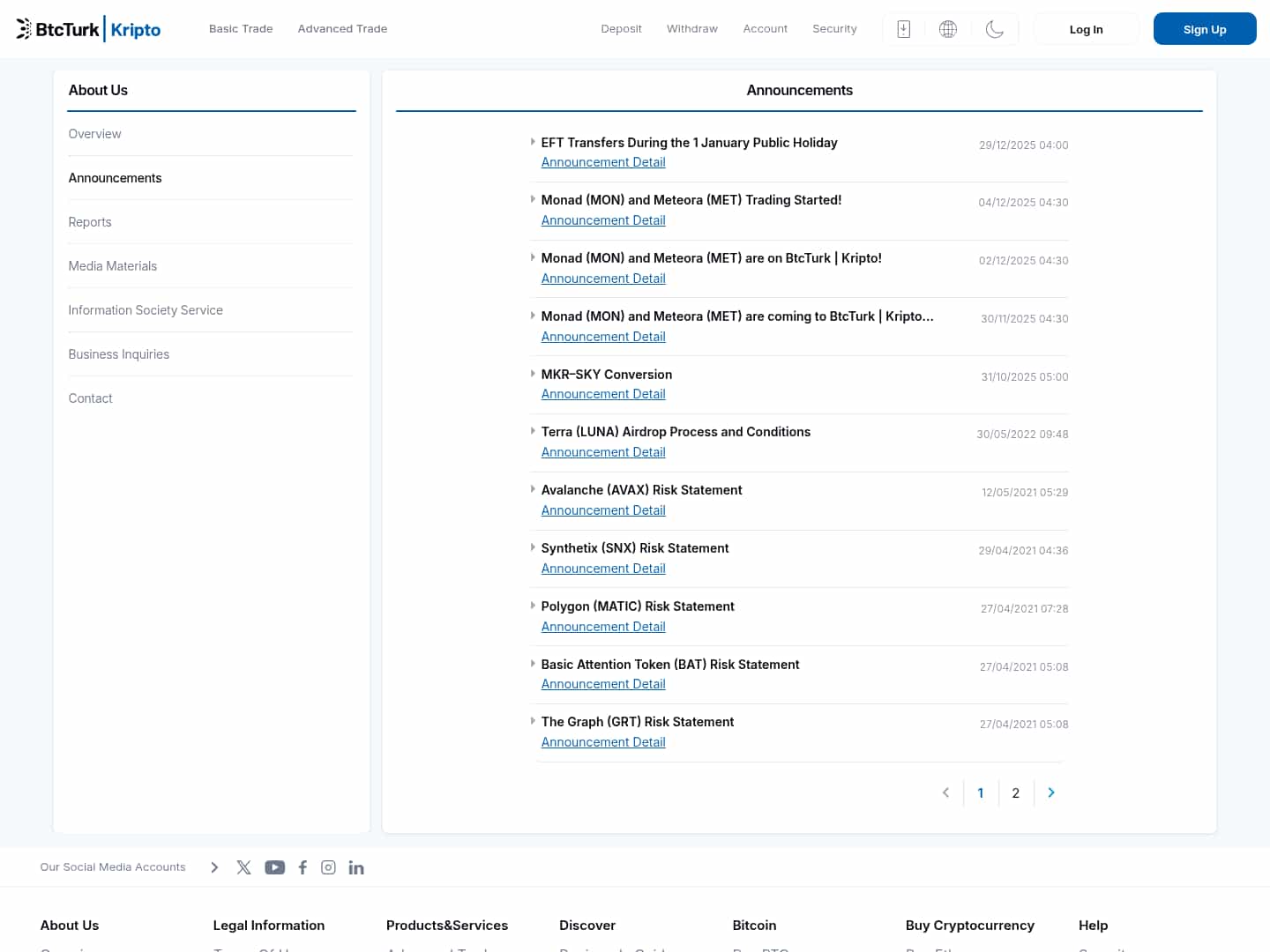Image resolution: width=1270 pixels, height=952 pixels.
Task: Open the app download icon
Action: click(x=903, y=29)
